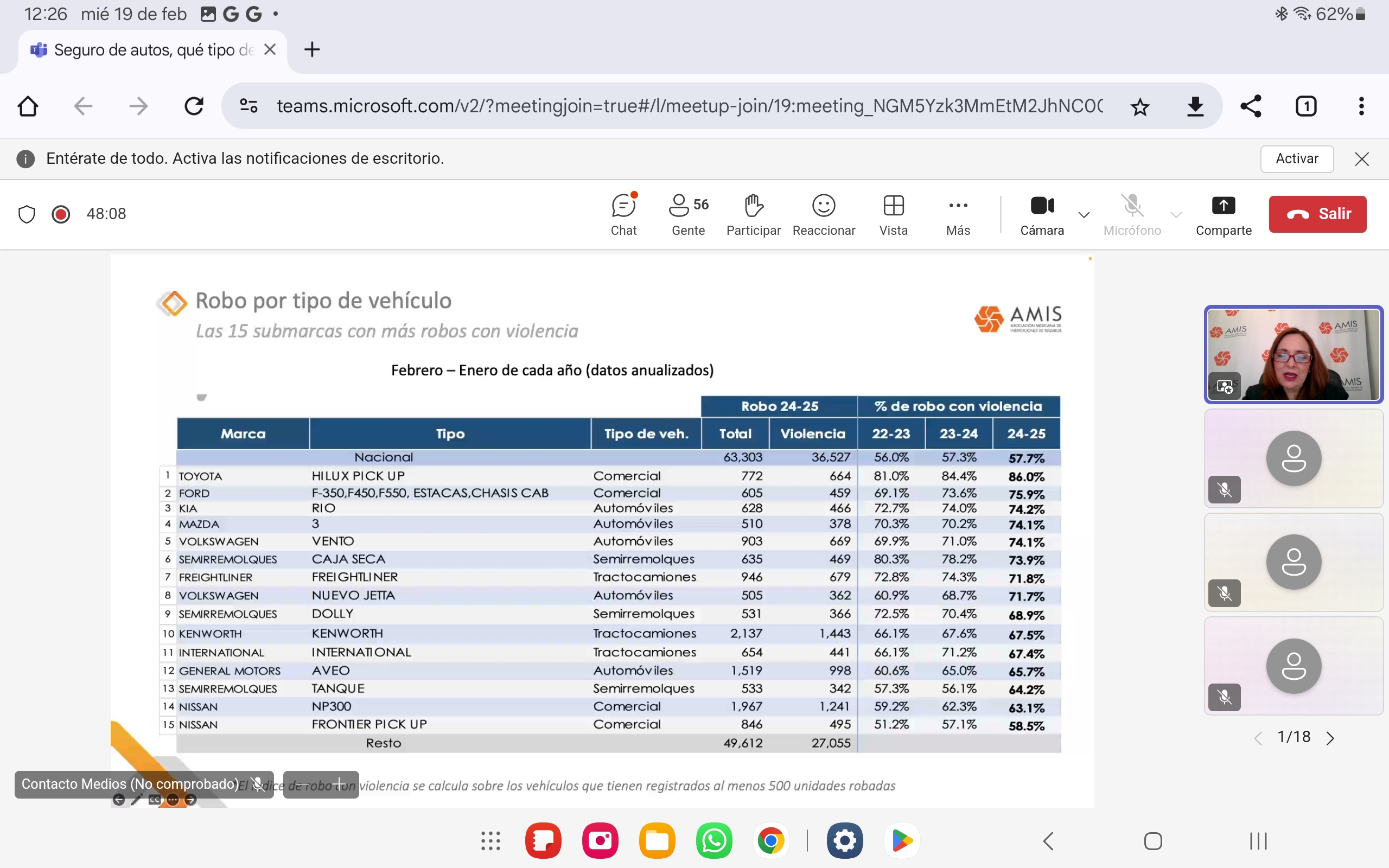Screen dimensions: 1389x868
Task: Open the Reaccionar emoji reactions
Action: tap(824, 215)
